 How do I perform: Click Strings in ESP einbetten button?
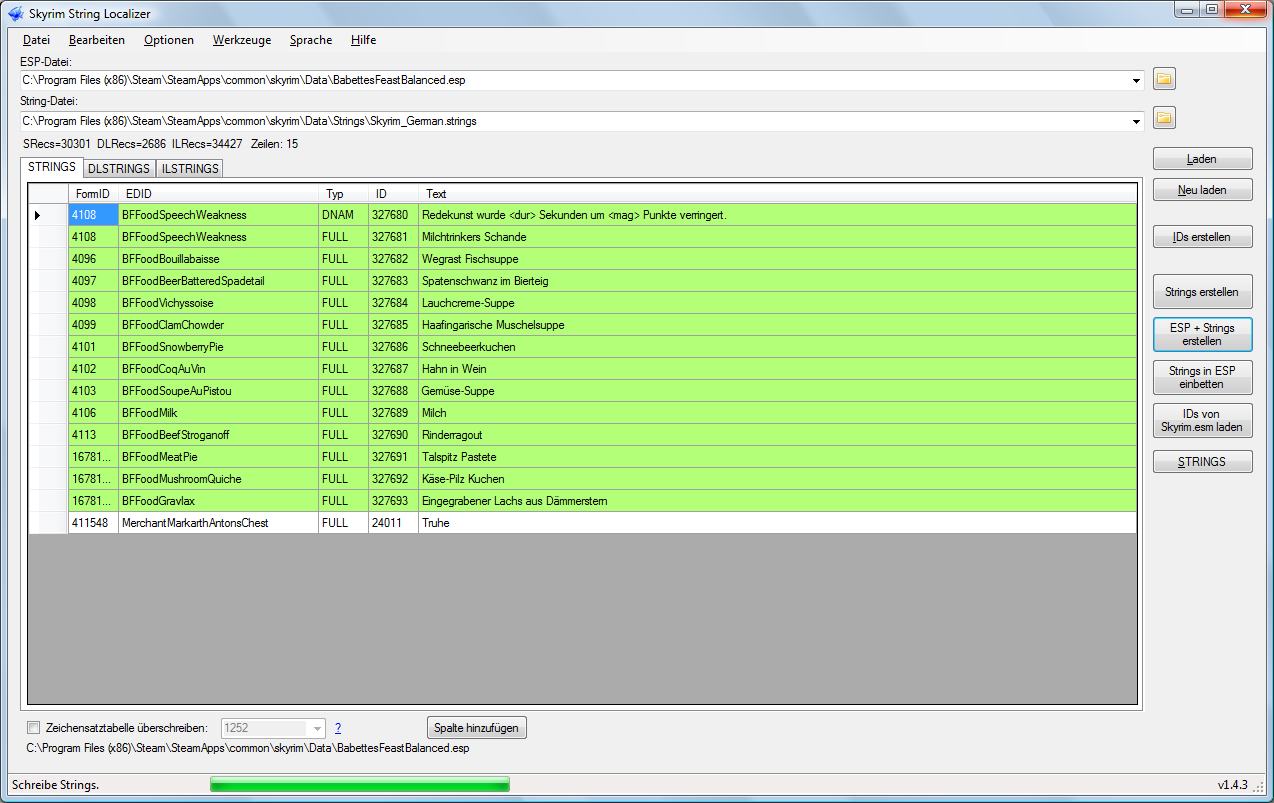pyautogui.click(x=1202, y=377)
